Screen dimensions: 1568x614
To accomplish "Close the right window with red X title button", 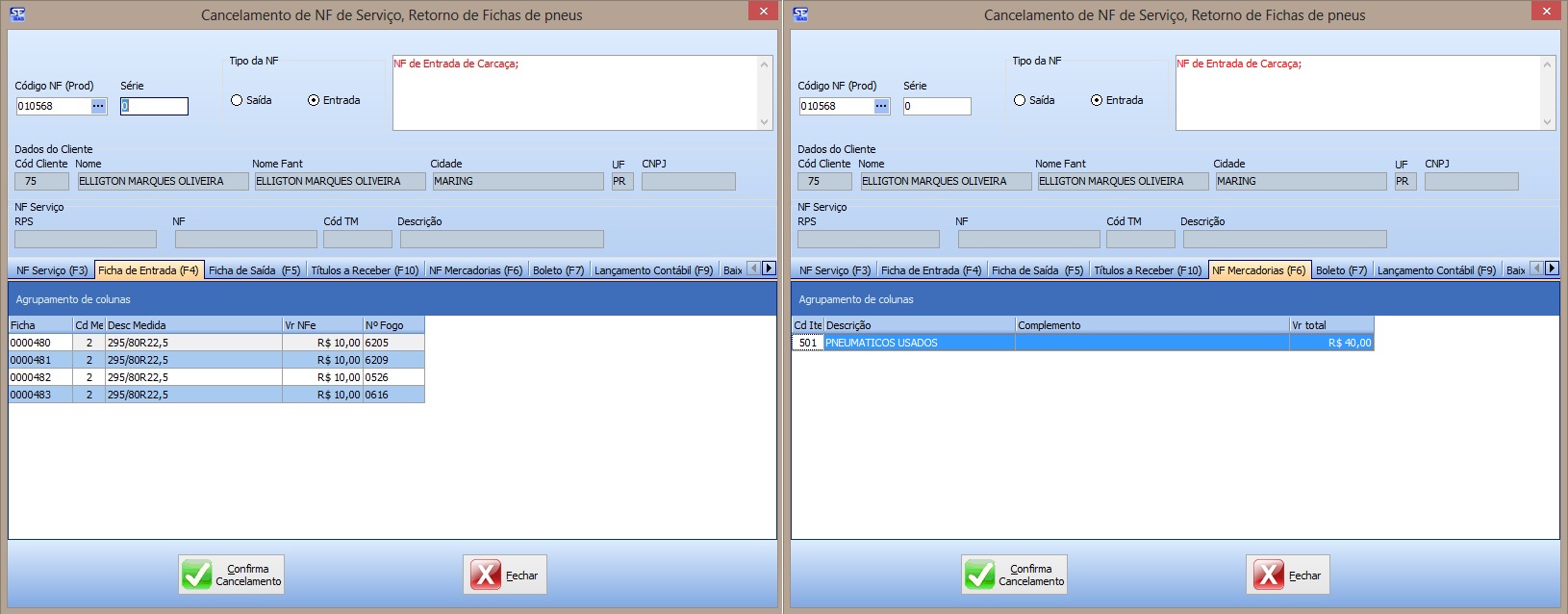I will (x=1546, y=12).
